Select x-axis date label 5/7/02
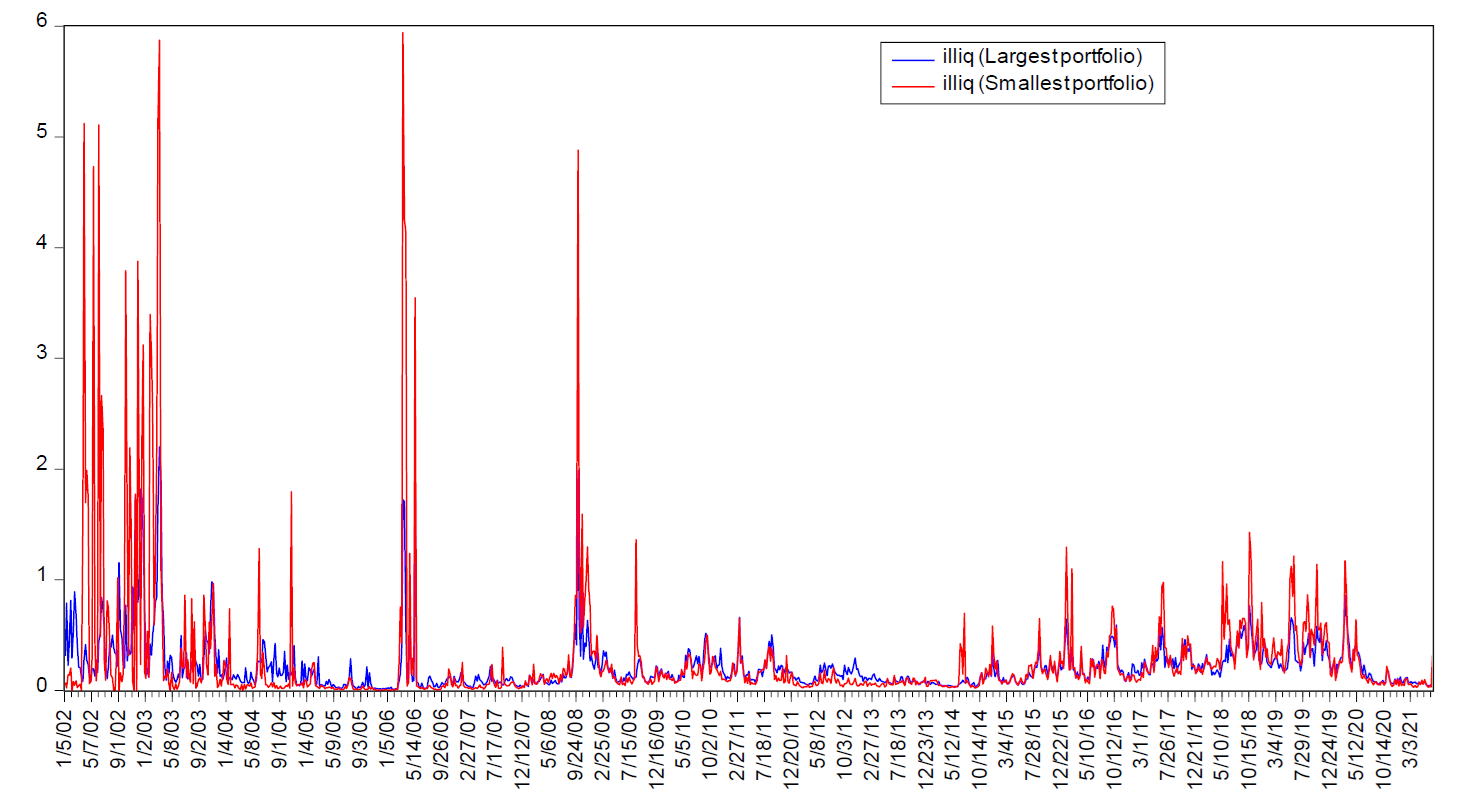Image resolution: width=1469 pixels, height=794 pixels. click(x=92, y=737)
